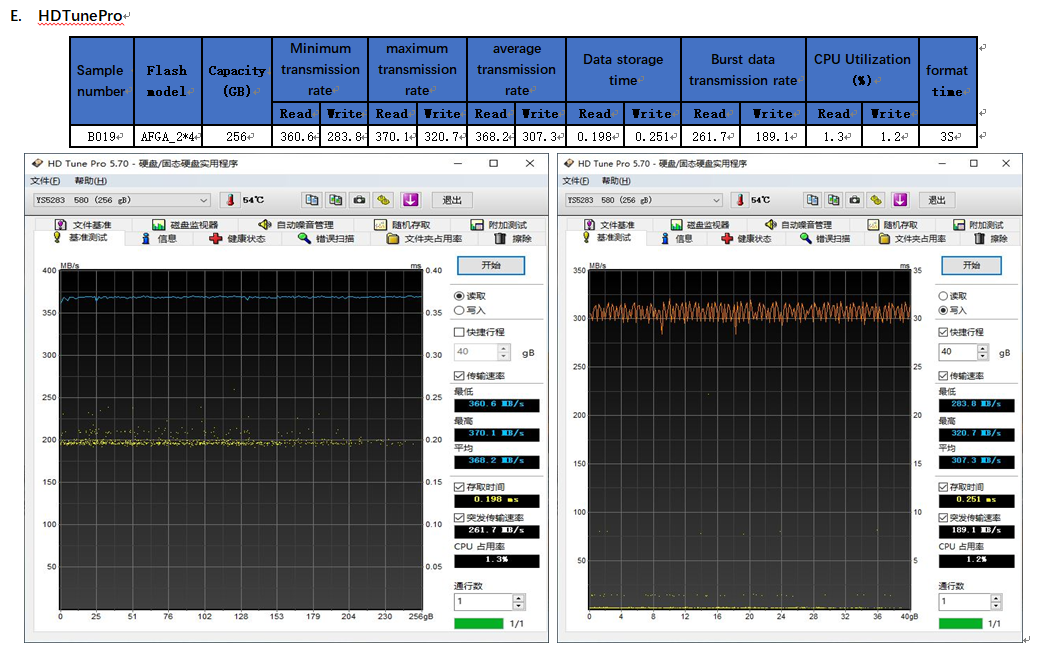Select 写入 radio button in left window
1039x656 pixels.
click(459, 310)
